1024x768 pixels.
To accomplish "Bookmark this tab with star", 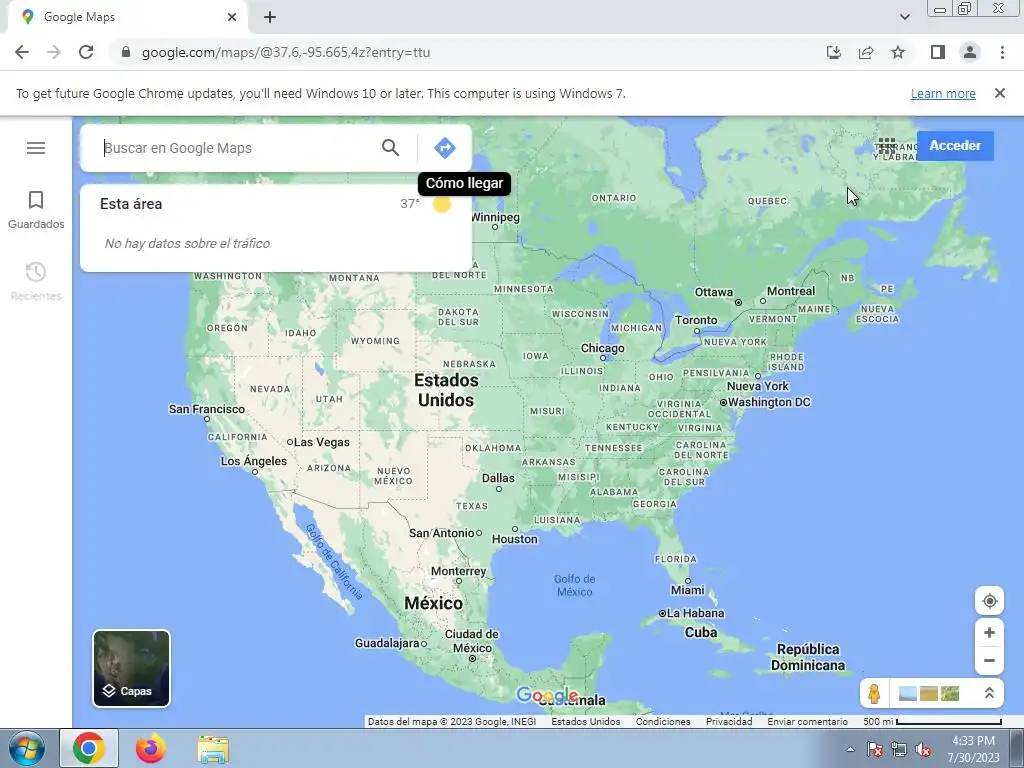I will pyautogui.click(x=898, y=52).
